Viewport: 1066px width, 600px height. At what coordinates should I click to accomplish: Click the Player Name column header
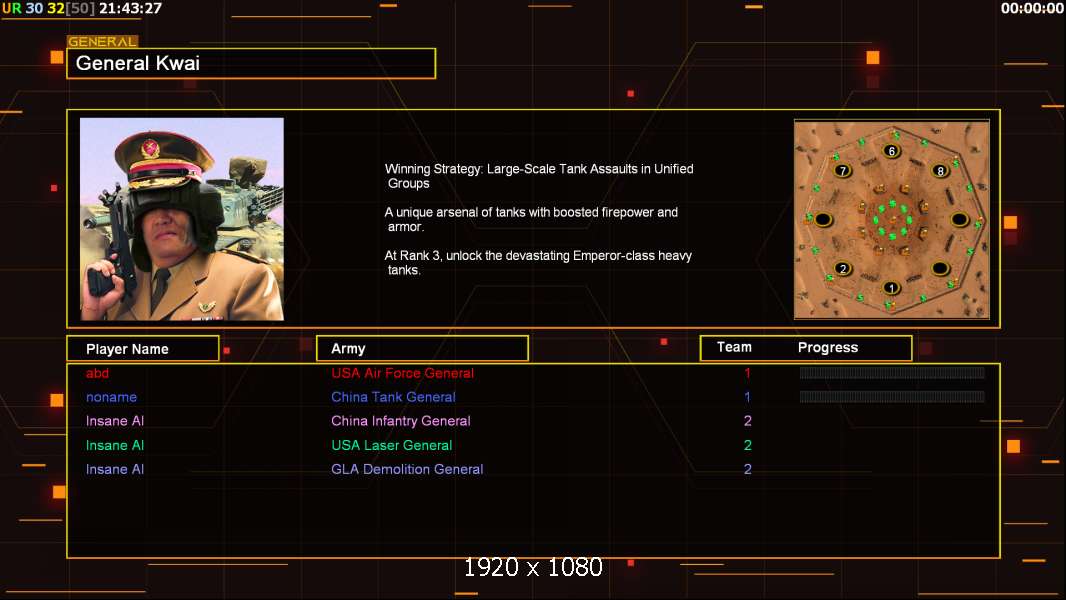click(143, 349)
